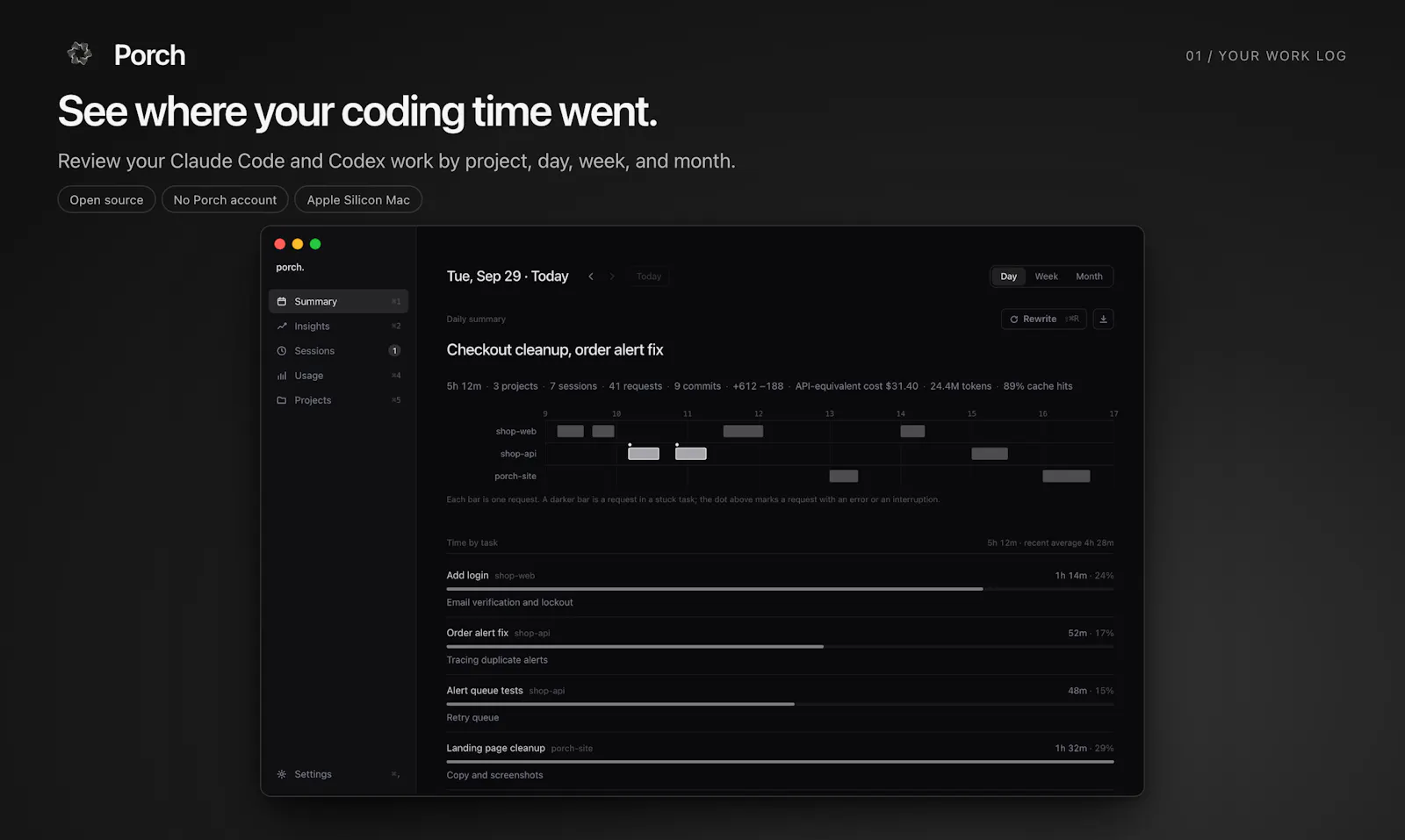Expand the Add login task row
This screenshot has width=1405, height=840.
[x=780, y=588]
